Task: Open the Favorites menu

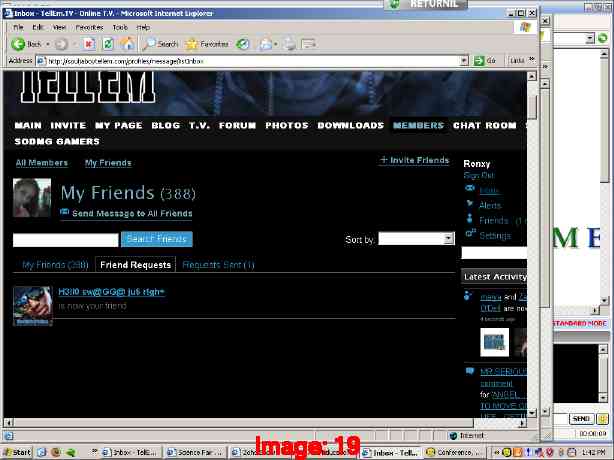Action: tap(89, 27)
